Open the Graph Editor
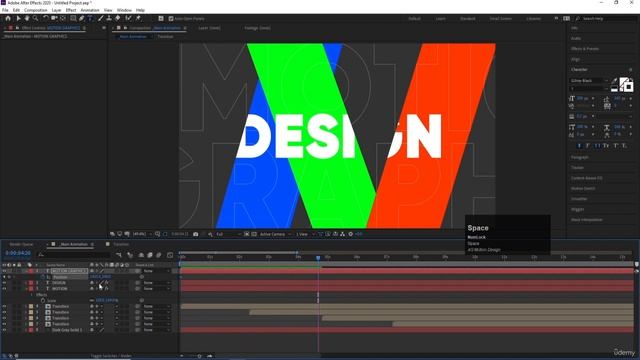This screenshot has height=360, width=640. [x=170, y=255]
